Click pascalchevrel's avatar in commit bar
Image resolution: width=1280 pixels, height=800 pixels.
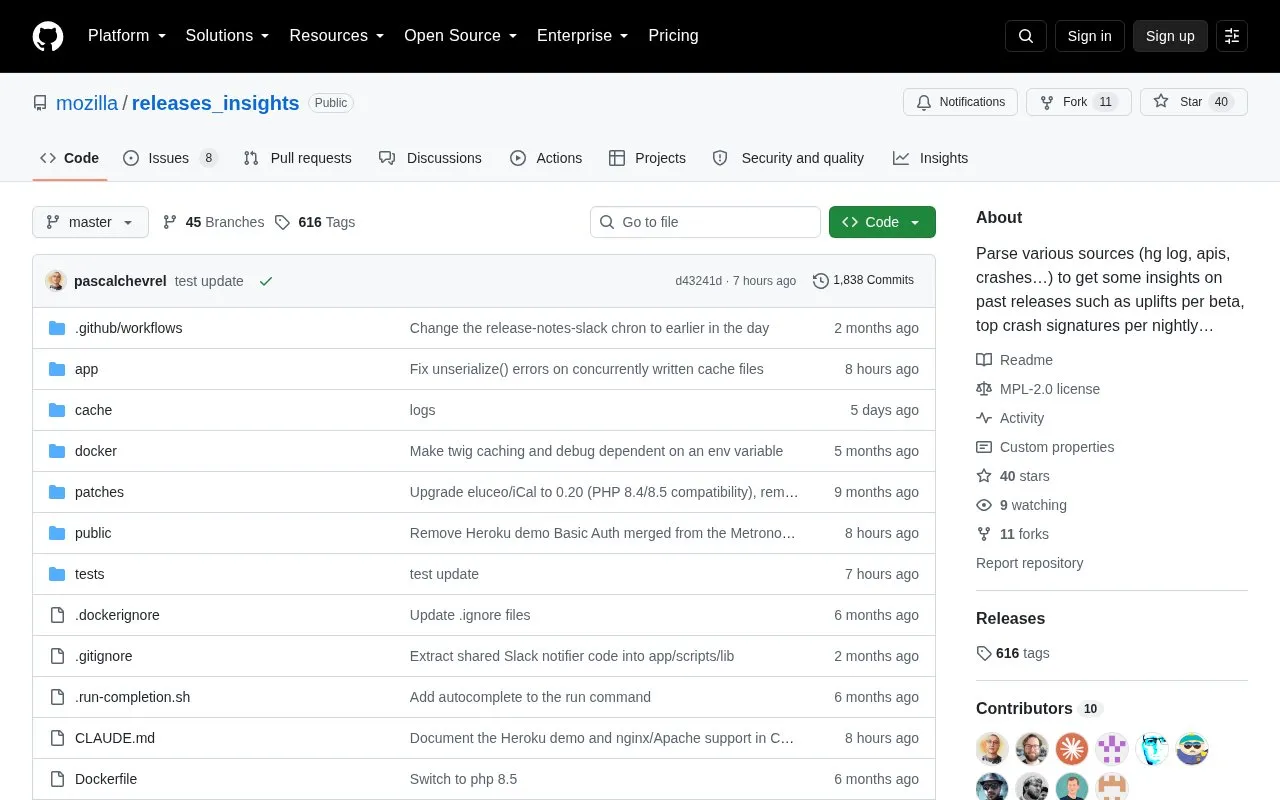pos(56,281)
